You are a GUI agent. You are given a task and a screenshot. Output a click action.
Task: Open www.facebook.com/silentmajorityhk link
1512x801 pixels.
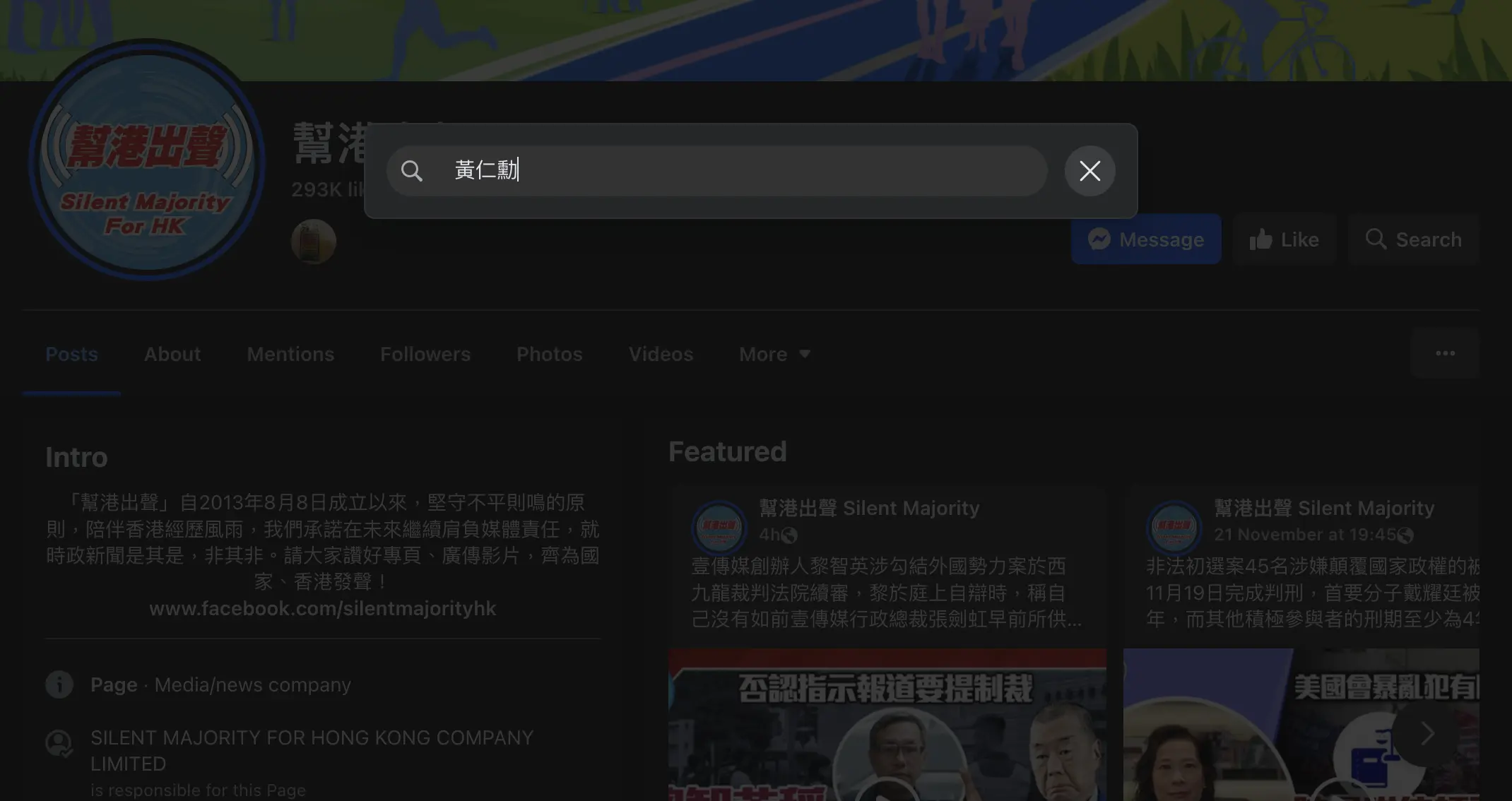pos(323,609)
